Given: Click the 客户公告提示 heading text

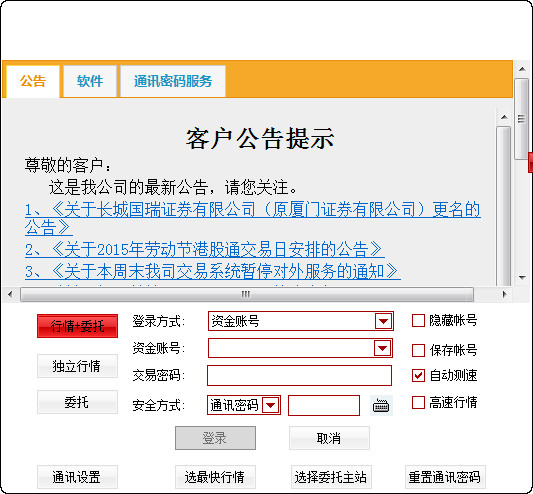Looking at the screenshot, I should [x=260, y=138].
